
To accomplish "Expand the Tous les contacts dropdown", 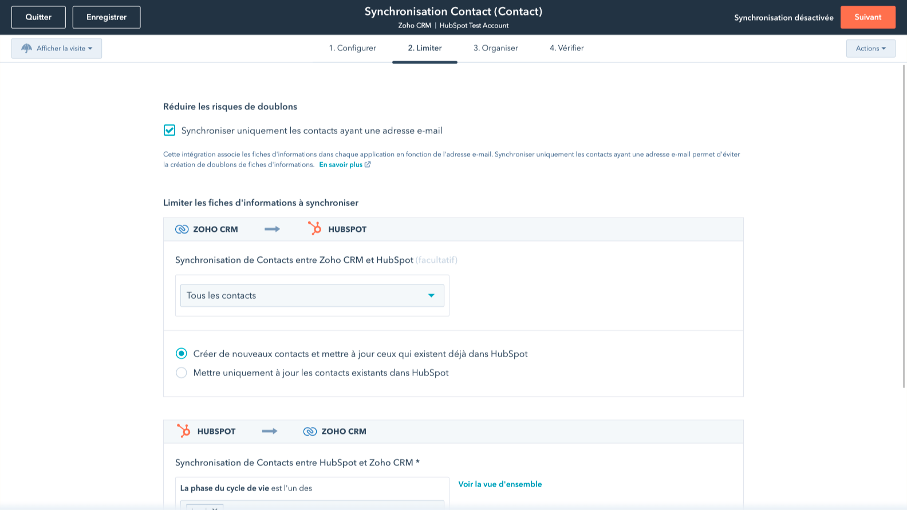I will 312,295.
